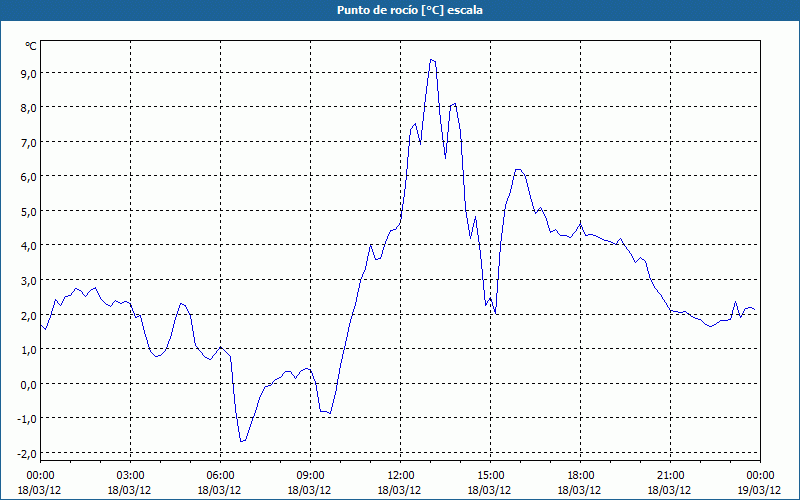This screenshot has width=800, height=500.
Task: Select the 5,0 y-axis value
Action: tap(29, 211)
